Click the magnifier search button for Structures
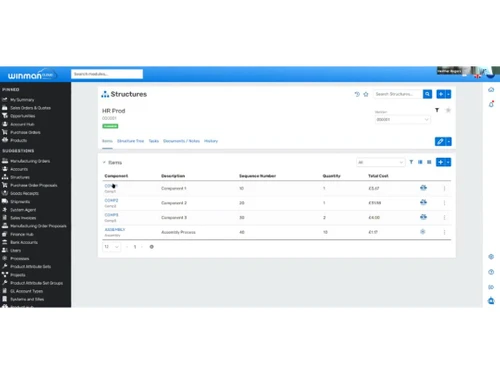The image size is (500, 375). [427, 94]
